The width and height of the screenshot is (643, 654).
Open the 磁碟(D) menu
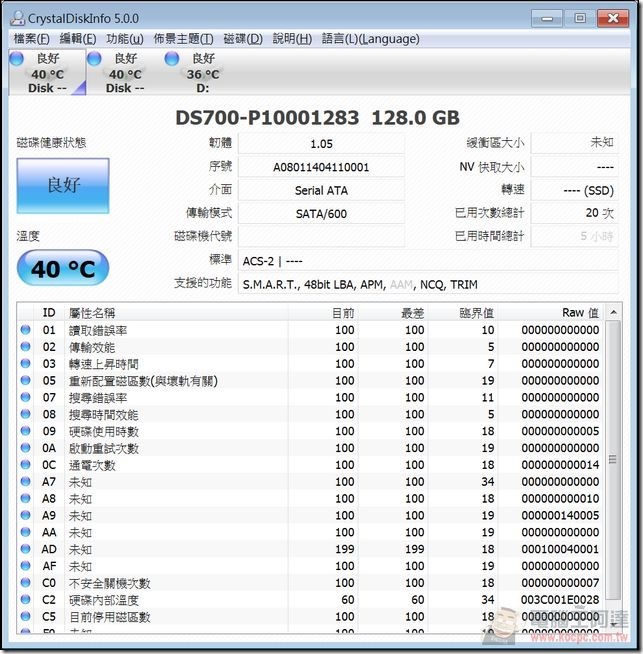point(243,39)
